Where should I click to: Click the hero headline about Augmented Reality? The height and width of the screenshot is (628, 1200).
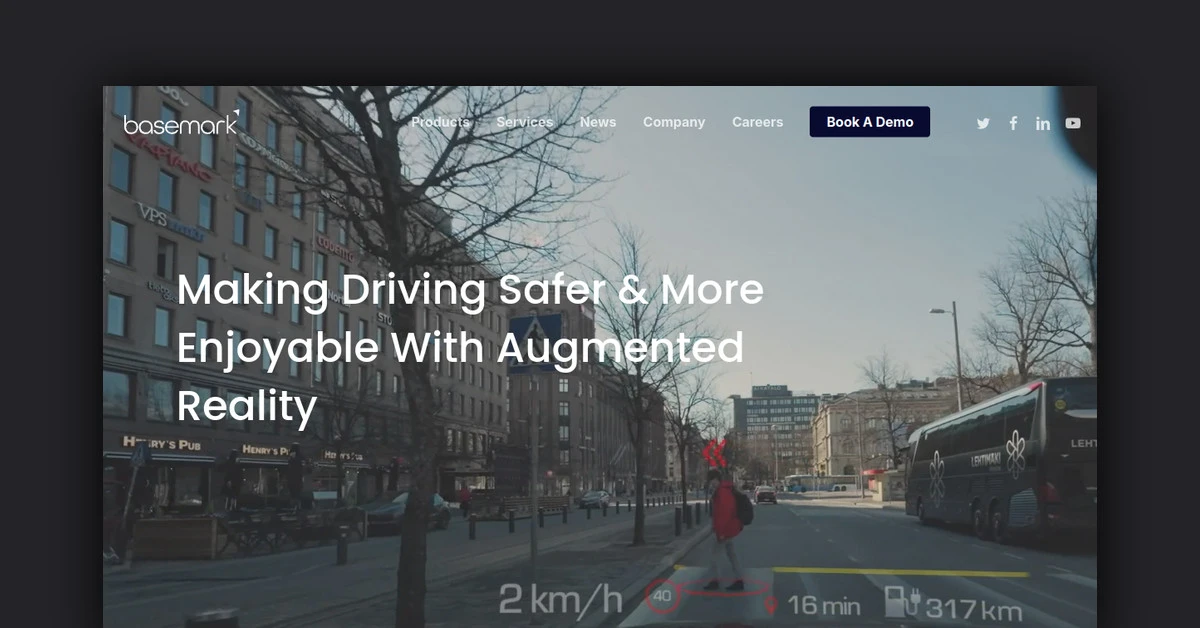pos(470,348)
